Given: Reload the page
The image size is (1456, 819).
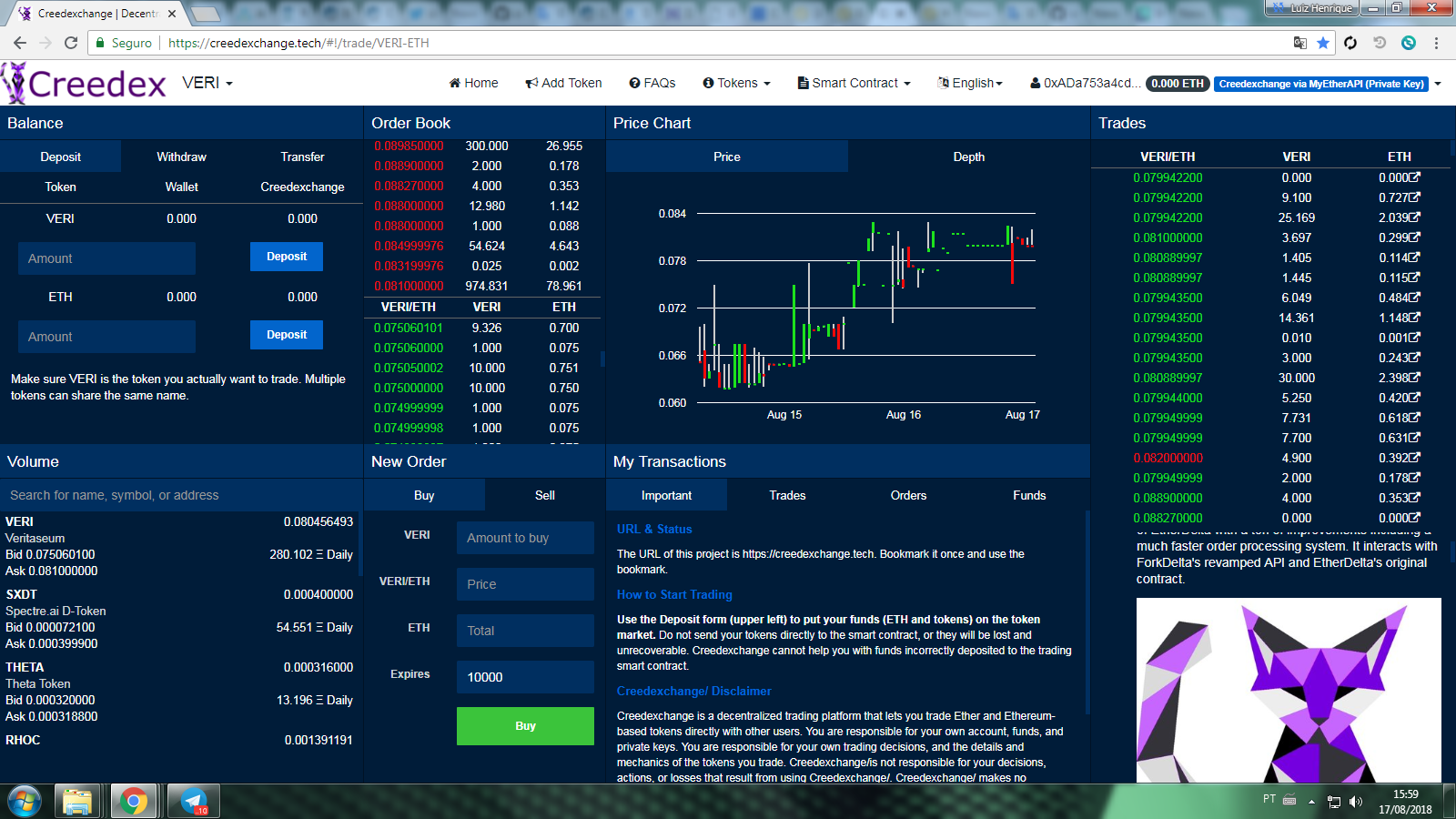Looking at the screenshot, I should [71, 43].
